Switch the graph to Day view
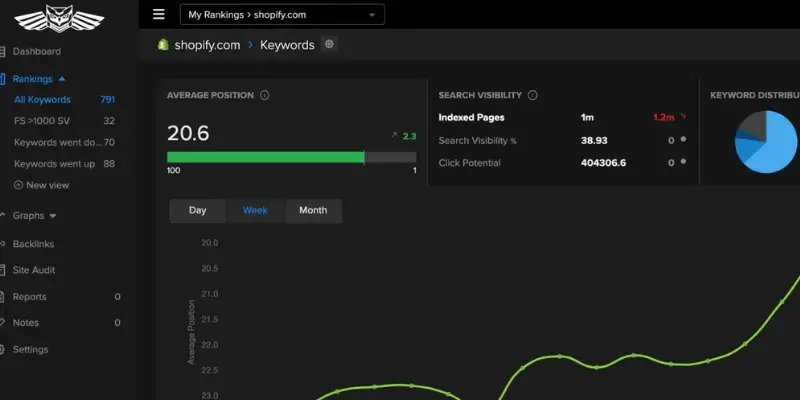The width and height of the screenshot is (800, 400). coord(197,211)
